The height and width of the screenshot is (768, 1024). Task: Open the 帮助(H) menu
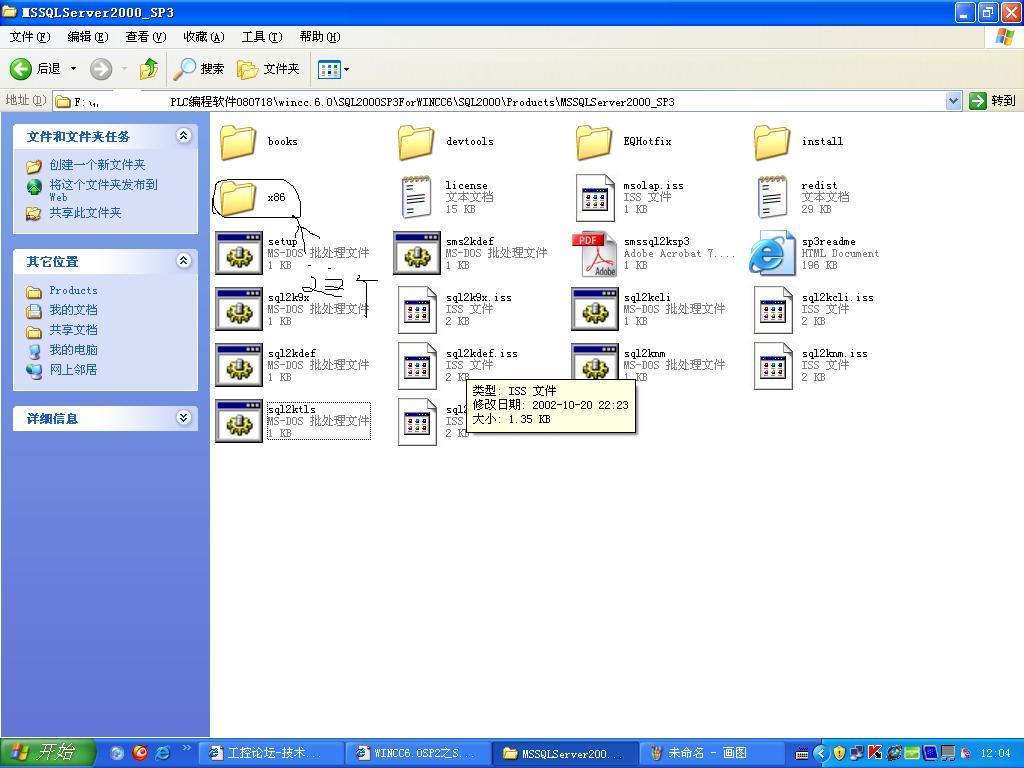tap(320, 37)
